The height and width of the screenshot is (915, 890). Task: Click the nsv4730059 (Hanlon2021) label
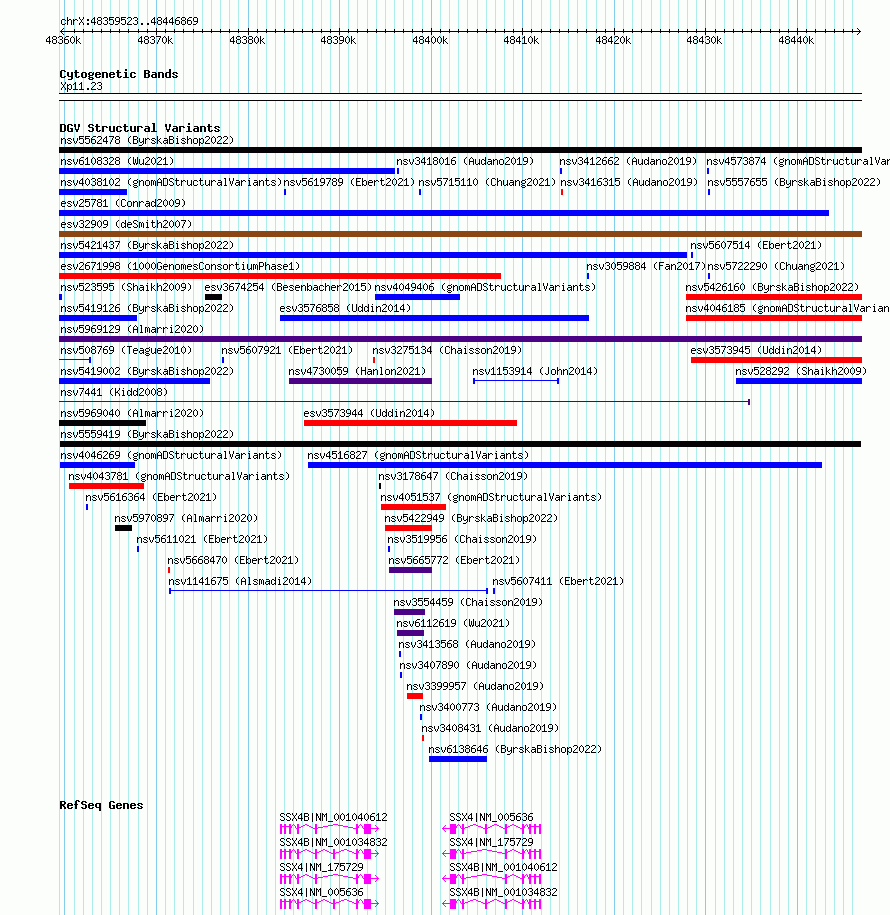click(x=357, y=372)
